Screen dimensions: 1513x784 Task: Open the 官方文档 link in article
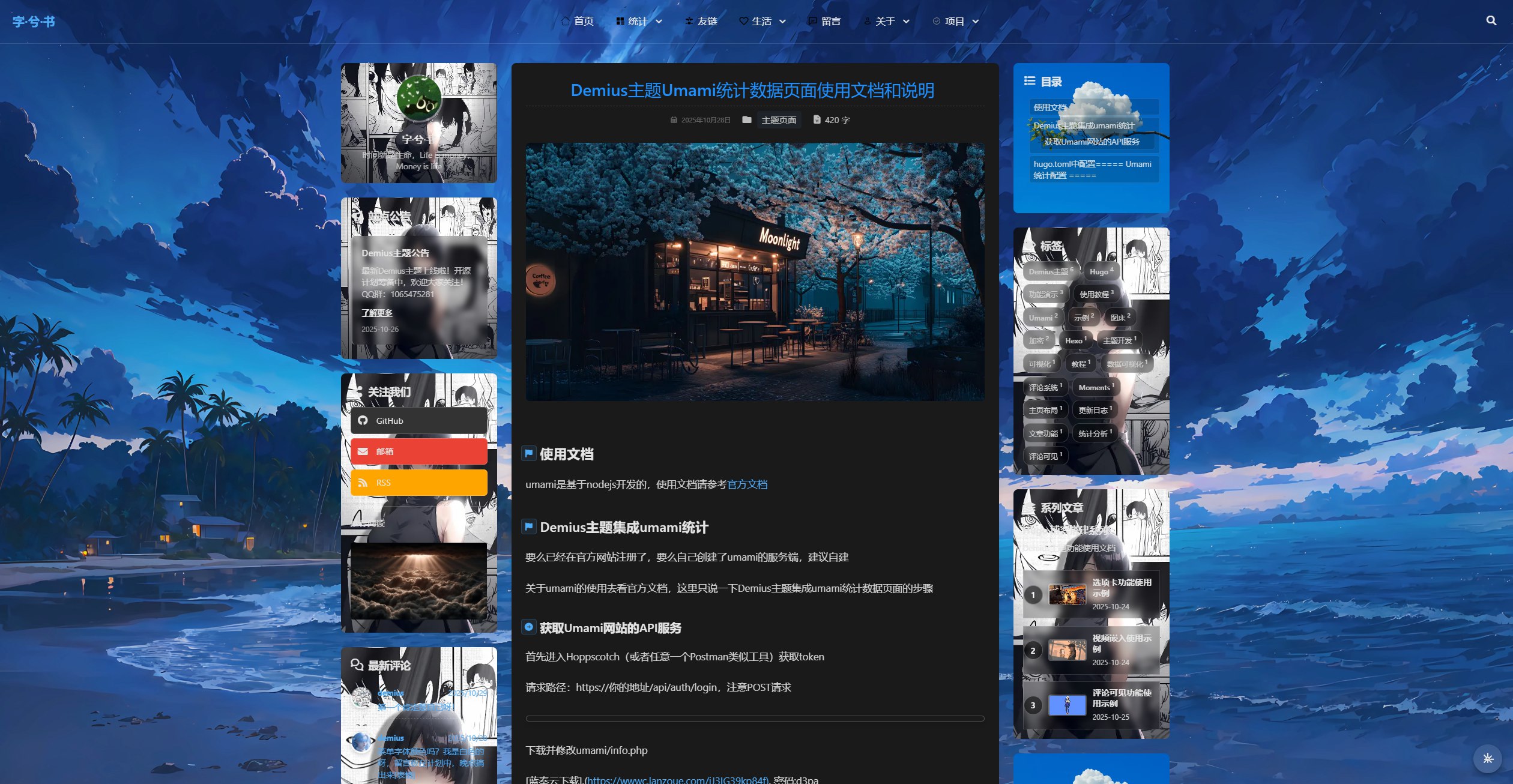click(748, 484)
